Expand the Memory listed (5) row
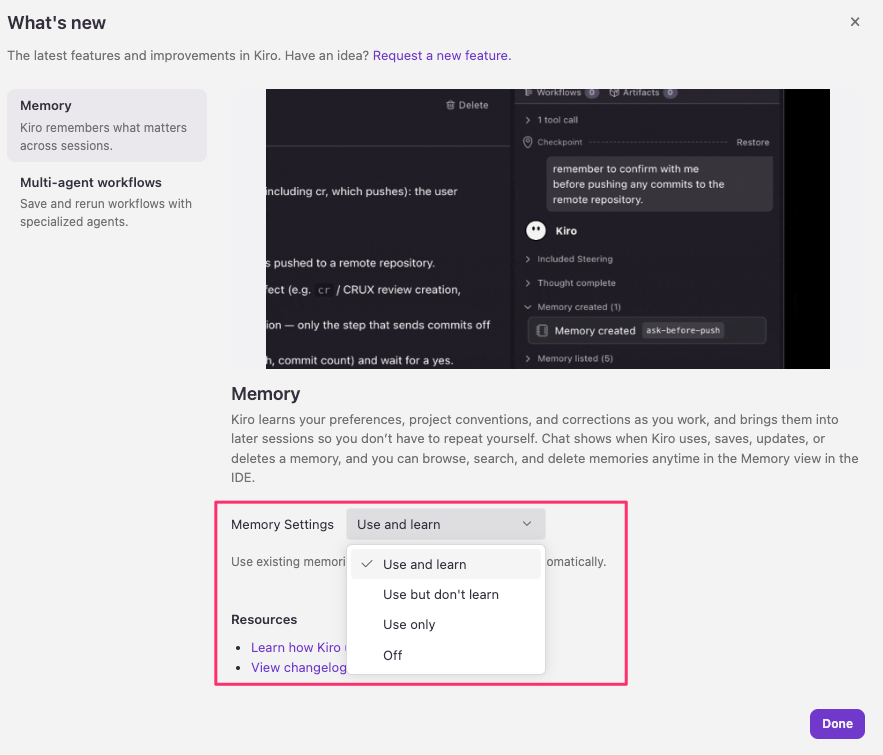883x755 pixels. tap(569, 359)
